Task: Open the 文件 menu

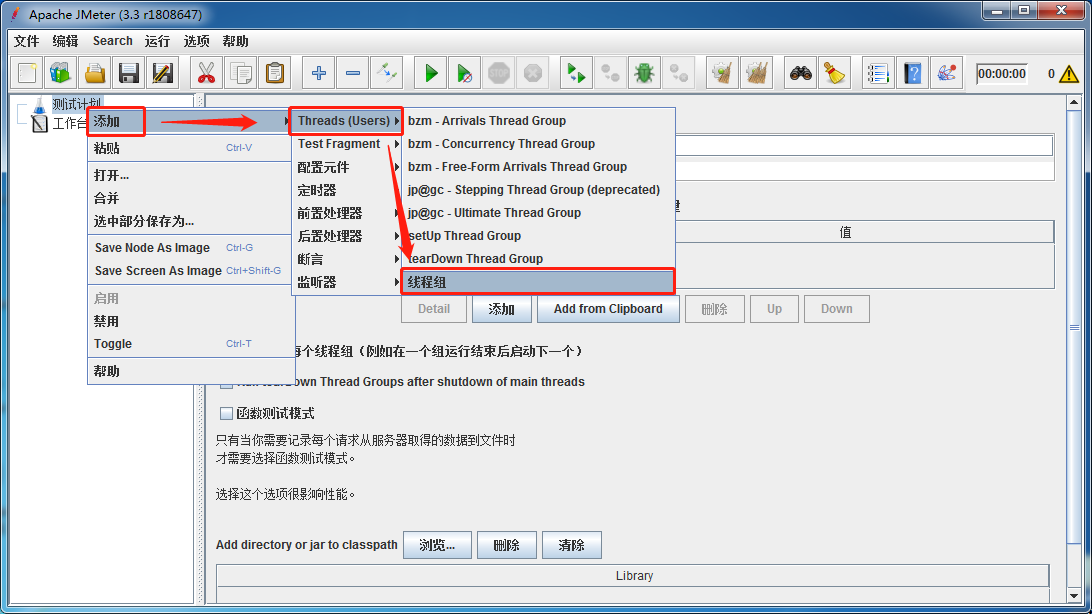Action: 26,41
